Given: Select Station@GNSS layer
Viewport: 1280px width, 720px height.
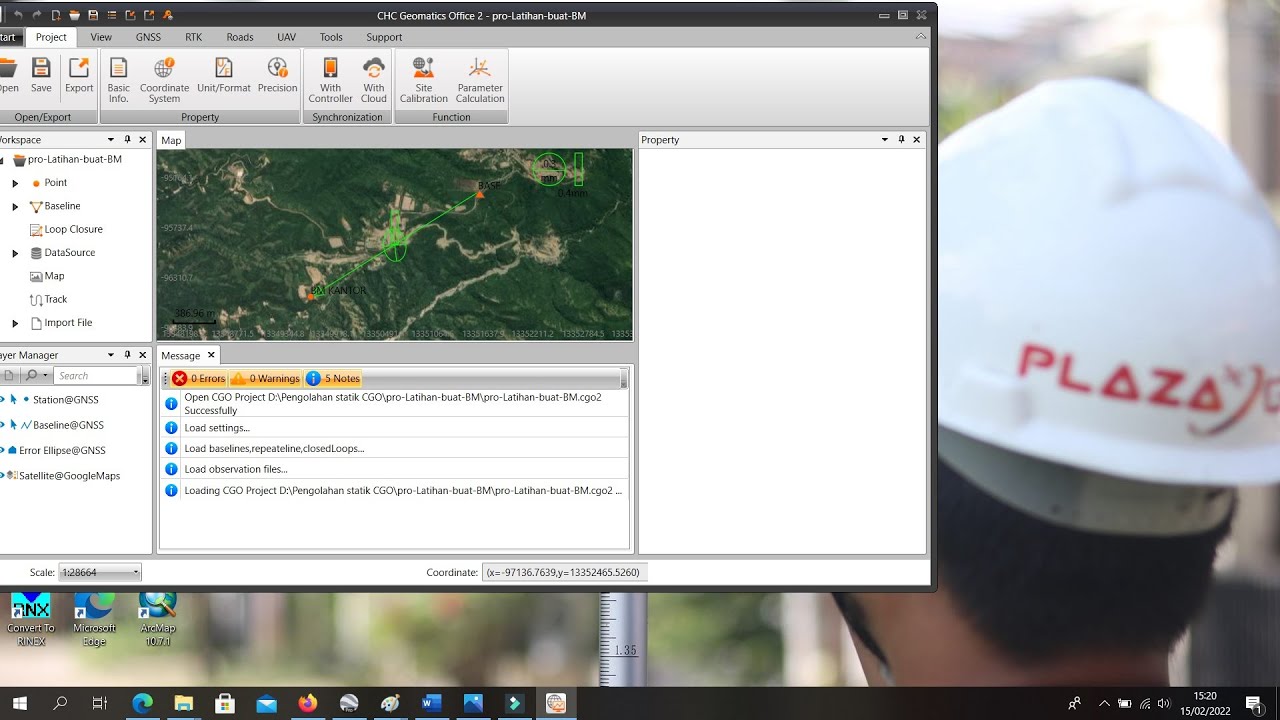Looking at the screenshot, I should (x=66, y=399).
